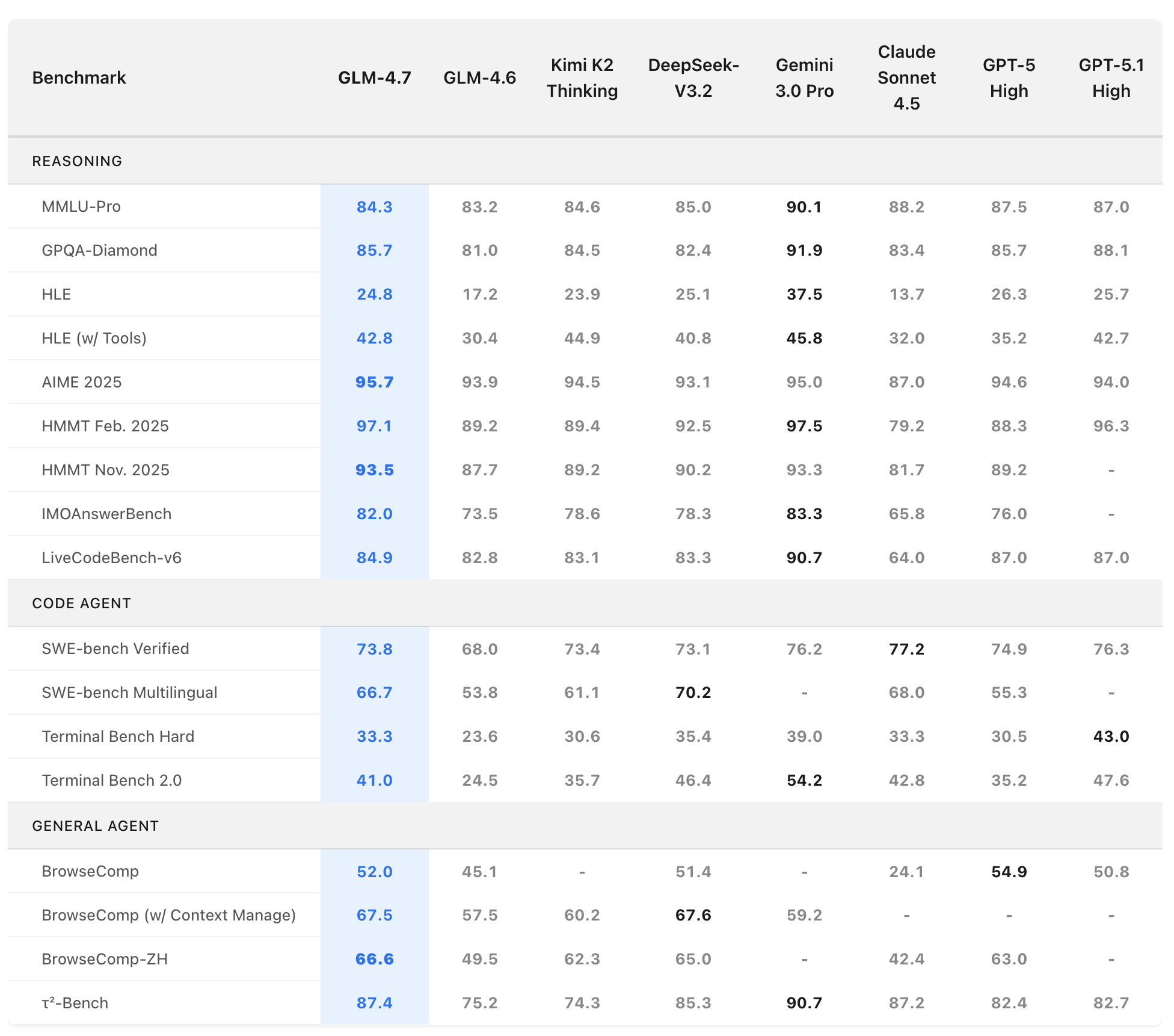
Task: Click the Benchmark header cell
Action: point(79,78)
